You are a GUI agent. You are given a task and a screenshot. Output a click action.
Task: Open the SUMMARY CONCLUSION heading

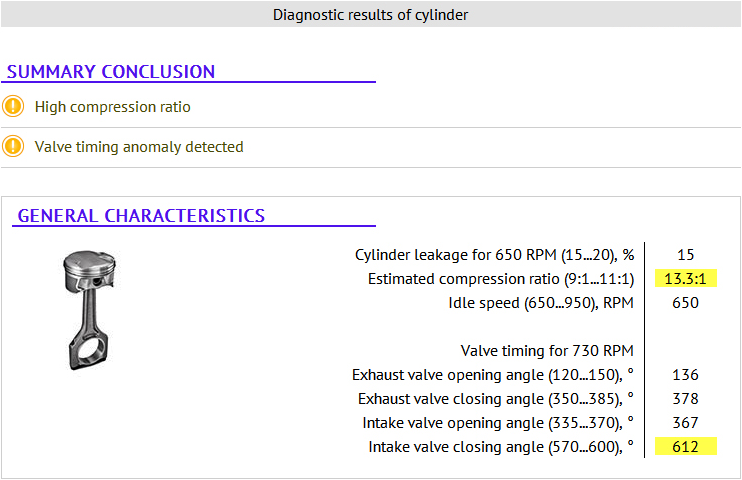point(111,72)
